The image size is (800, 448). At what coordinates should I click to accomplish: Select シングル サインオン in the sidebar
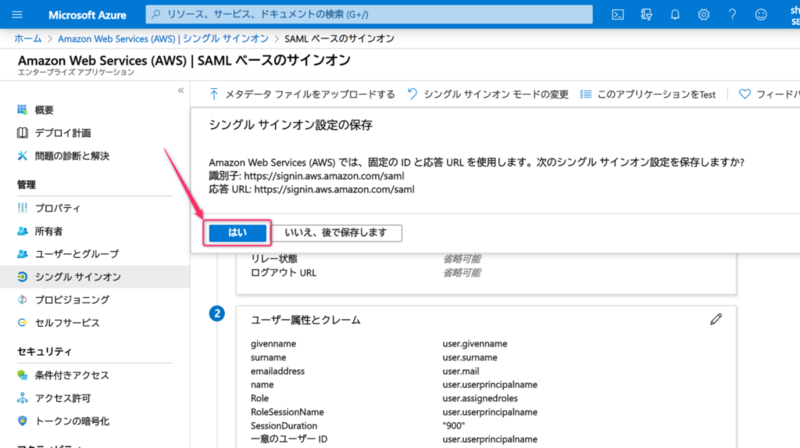94,277
